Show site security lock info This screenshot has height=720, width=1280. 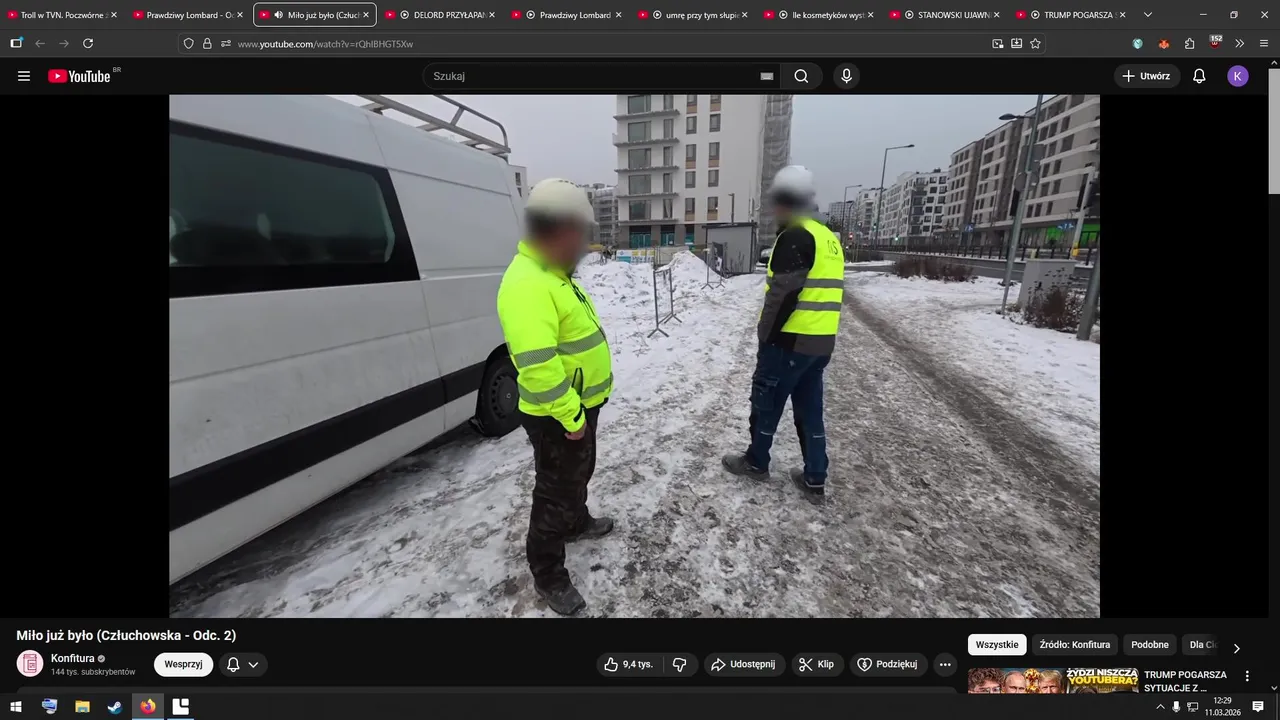click(207, 43)
